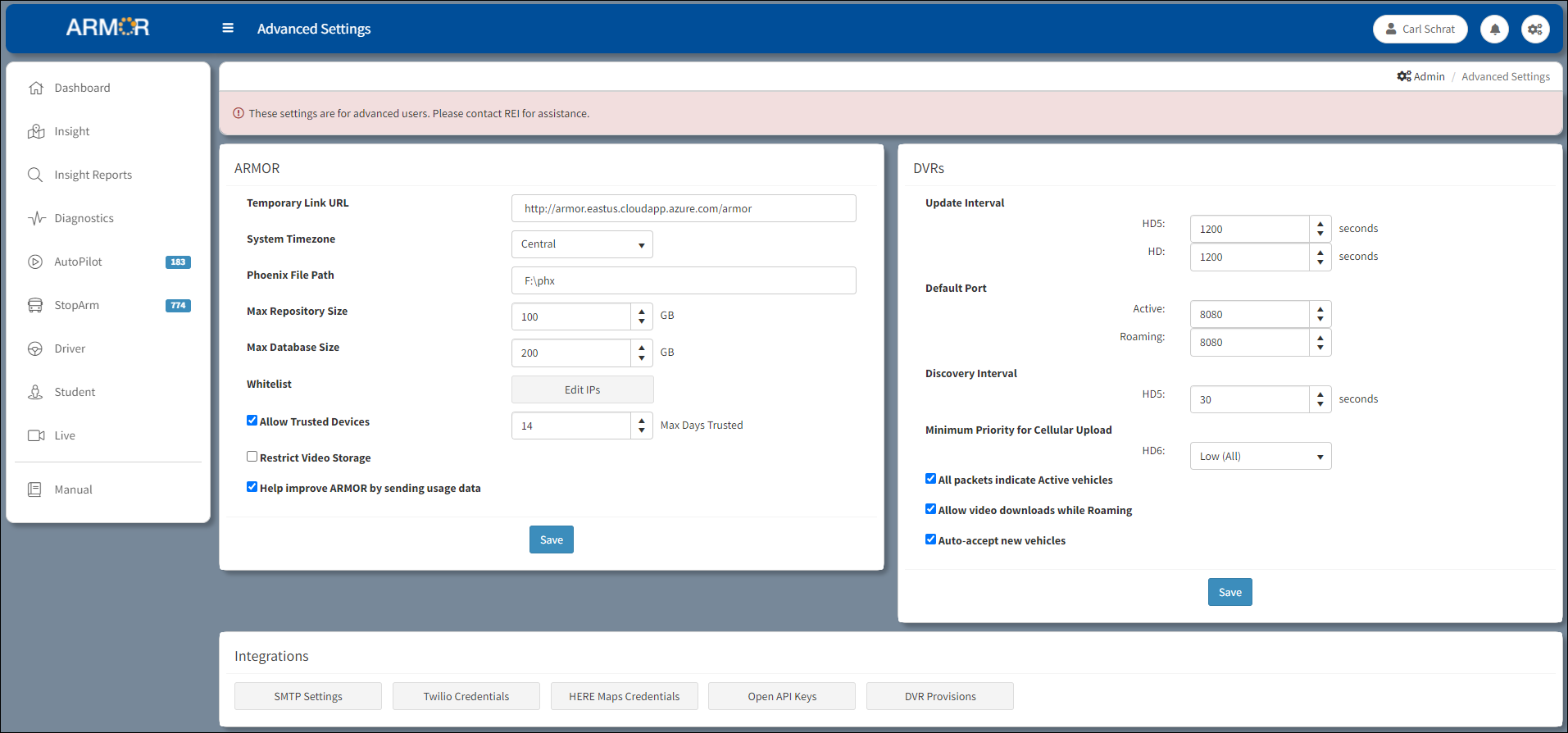Click the Insight cubes icon
The width and height of the screenshot is (1568, 733).
tap(35, 131)
